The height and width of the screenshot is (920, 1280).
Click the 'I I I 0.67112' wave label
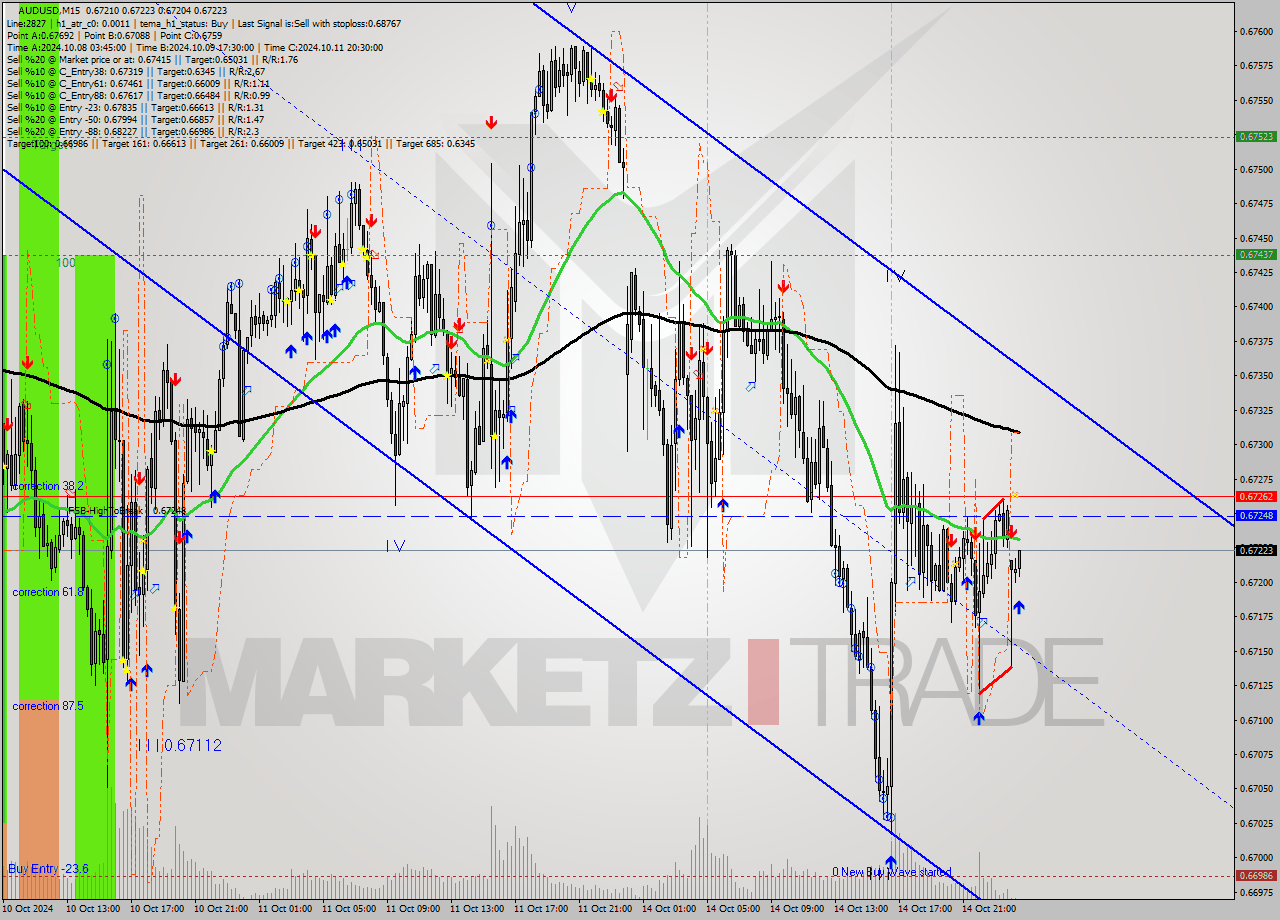(180, 745)
